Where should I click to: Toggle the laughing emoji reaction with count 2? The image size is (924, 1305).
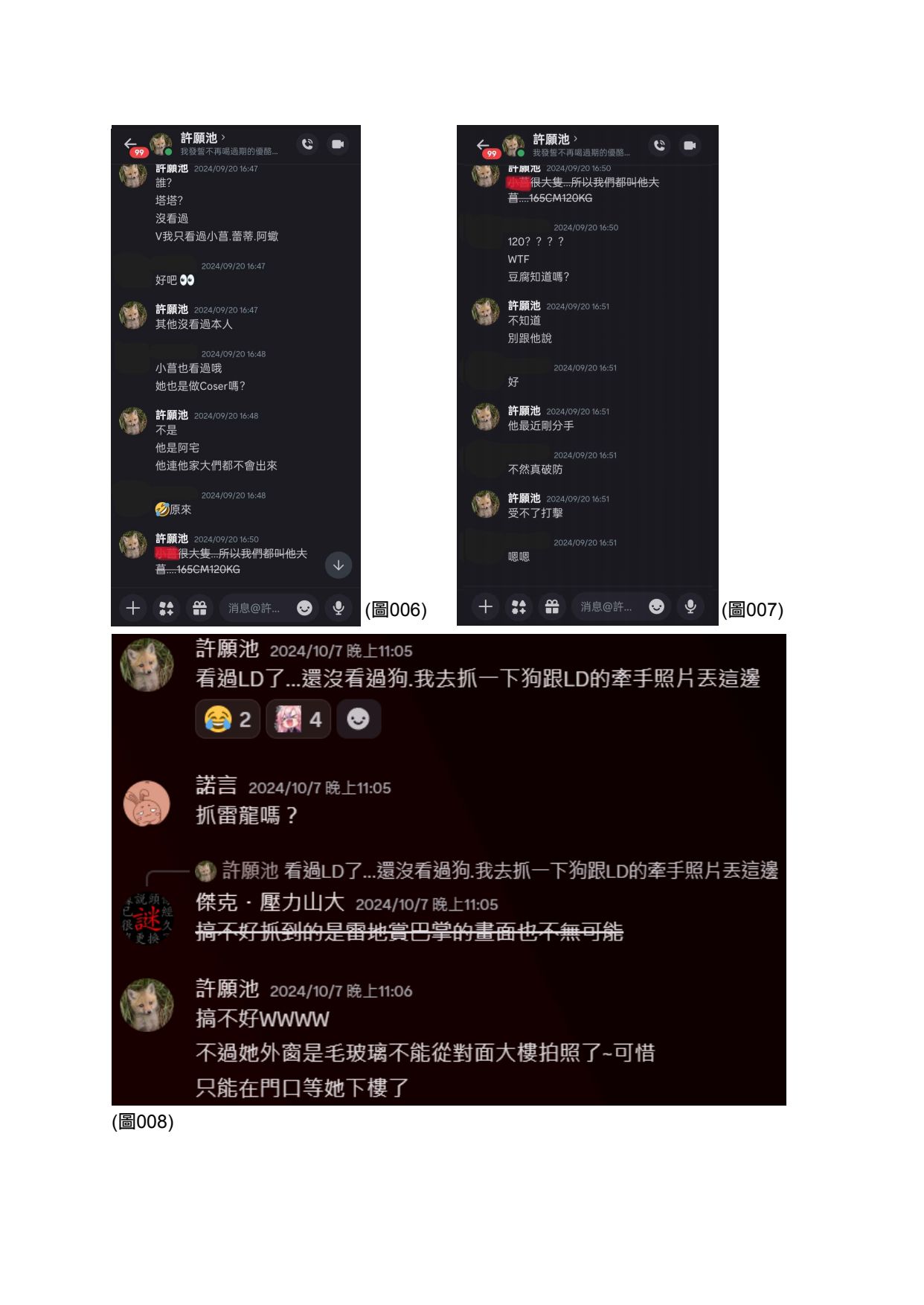point(228,719)
